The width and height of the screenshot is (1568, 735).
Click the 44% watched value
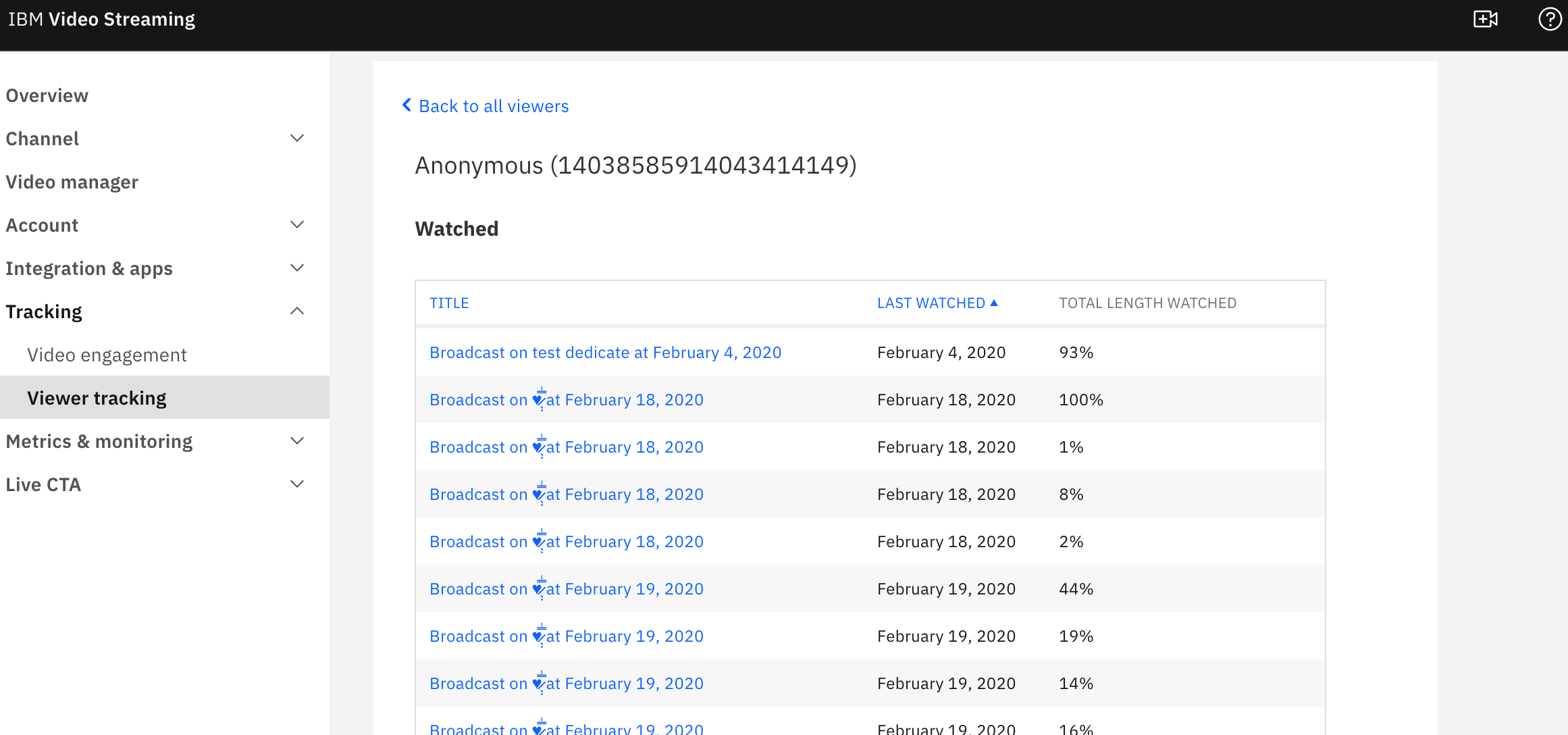(x=1076, y=589)
